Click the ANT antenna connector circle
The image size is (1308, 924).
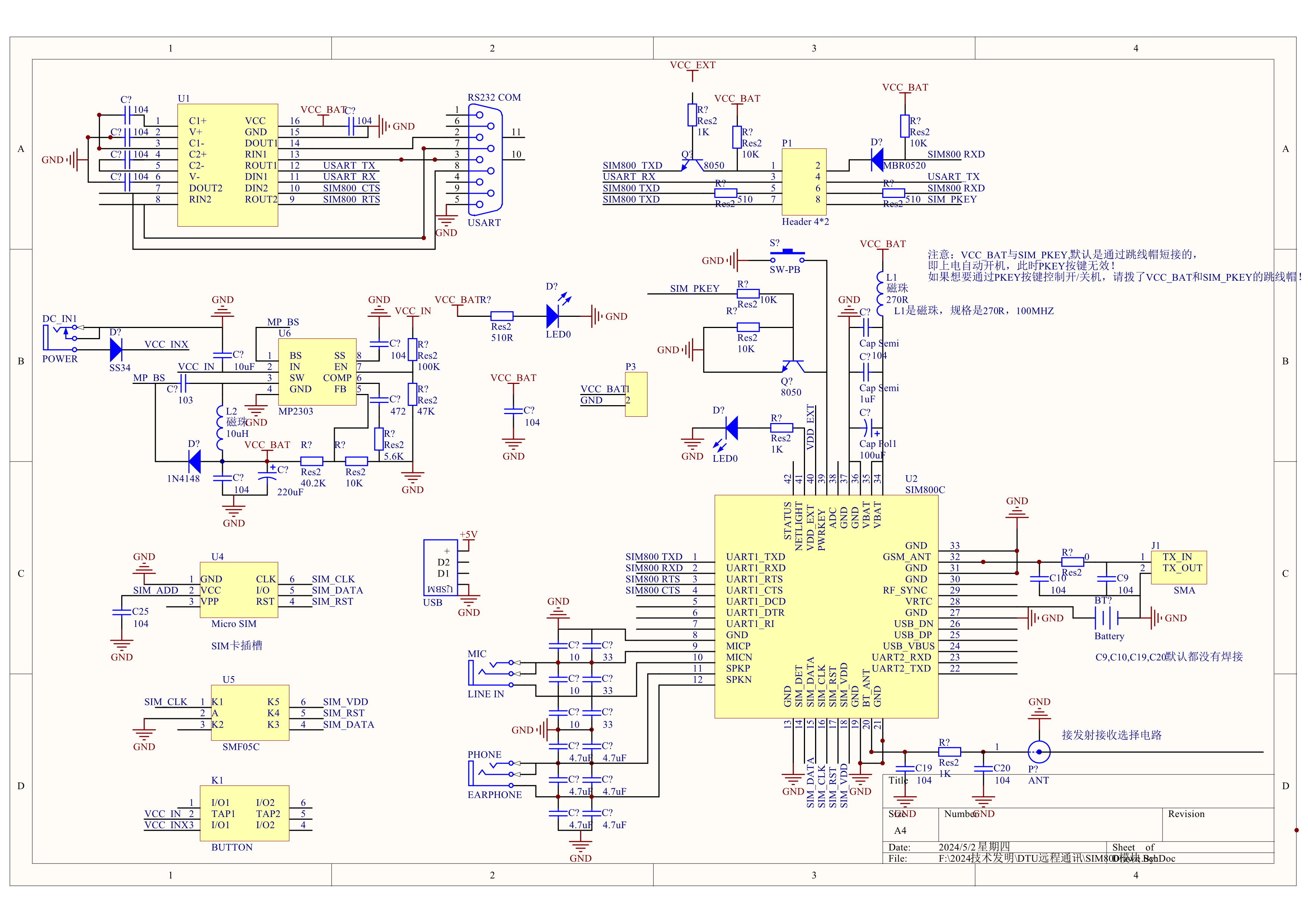coord(1039,752)
